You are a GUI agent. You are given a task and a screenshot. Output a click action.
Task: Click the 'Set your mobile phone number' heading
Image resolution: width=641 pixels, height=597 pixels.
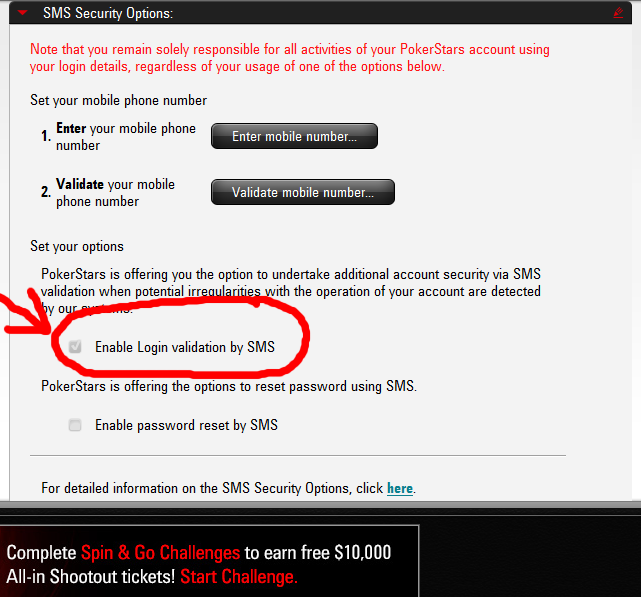pos(119,100)
